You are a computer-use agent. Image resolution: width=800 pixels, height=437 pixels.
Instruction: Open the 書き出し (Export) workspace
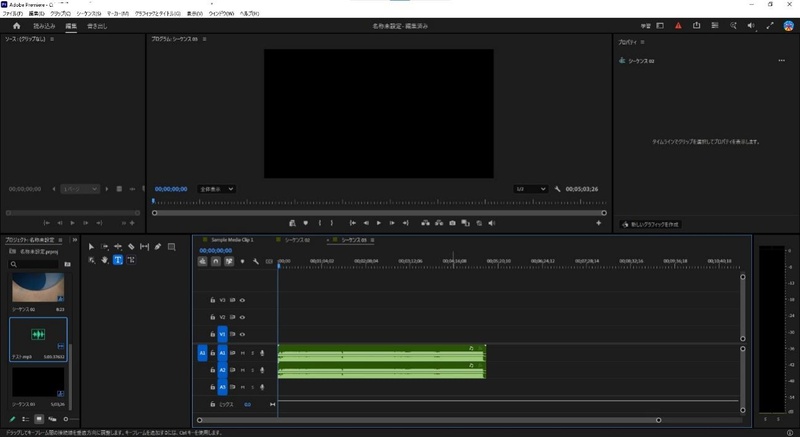[x=97, y=26]
